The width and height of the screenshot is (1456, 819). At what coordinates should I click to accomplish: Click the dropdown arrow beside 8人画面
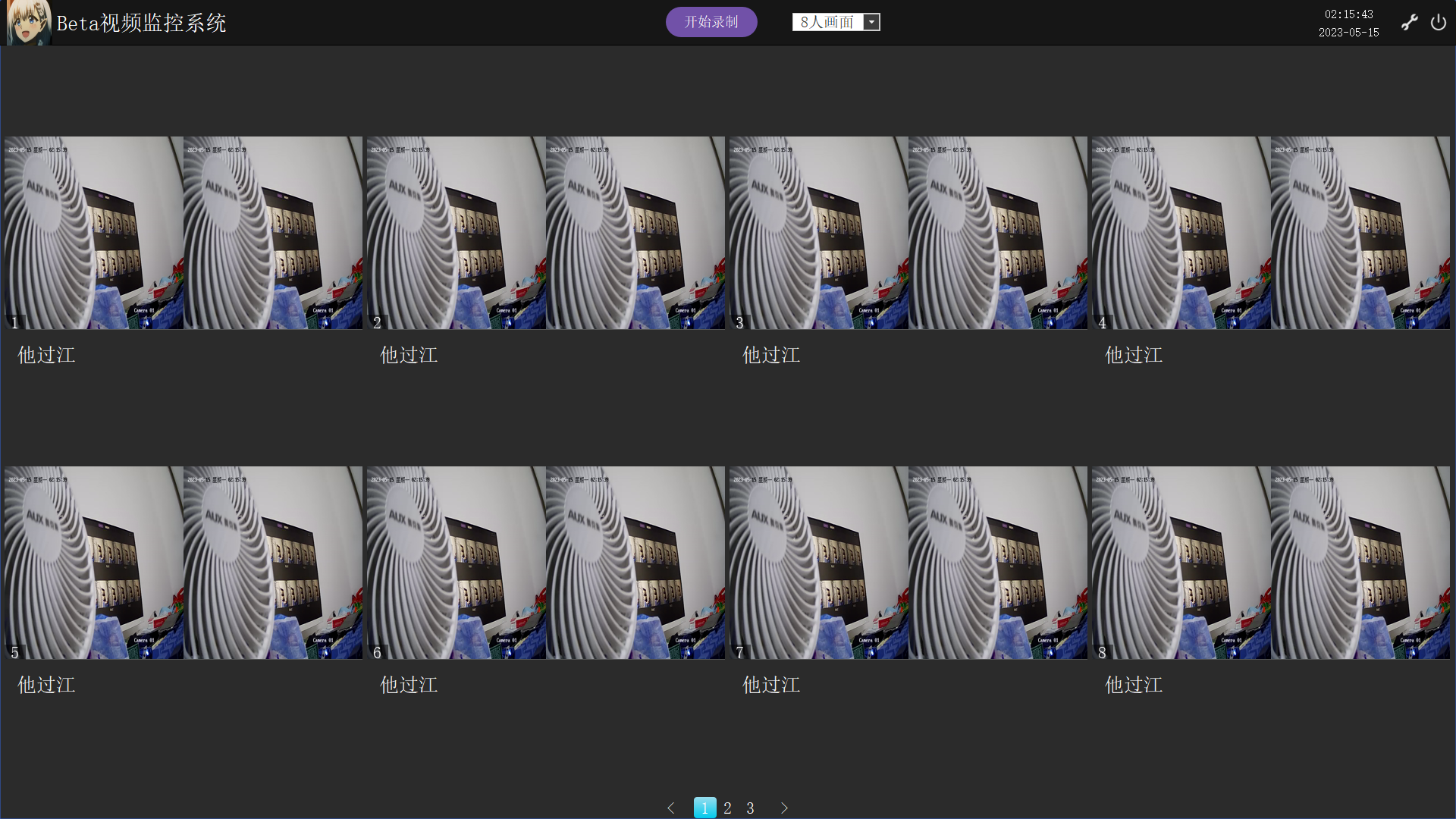[x=872, y=22]
